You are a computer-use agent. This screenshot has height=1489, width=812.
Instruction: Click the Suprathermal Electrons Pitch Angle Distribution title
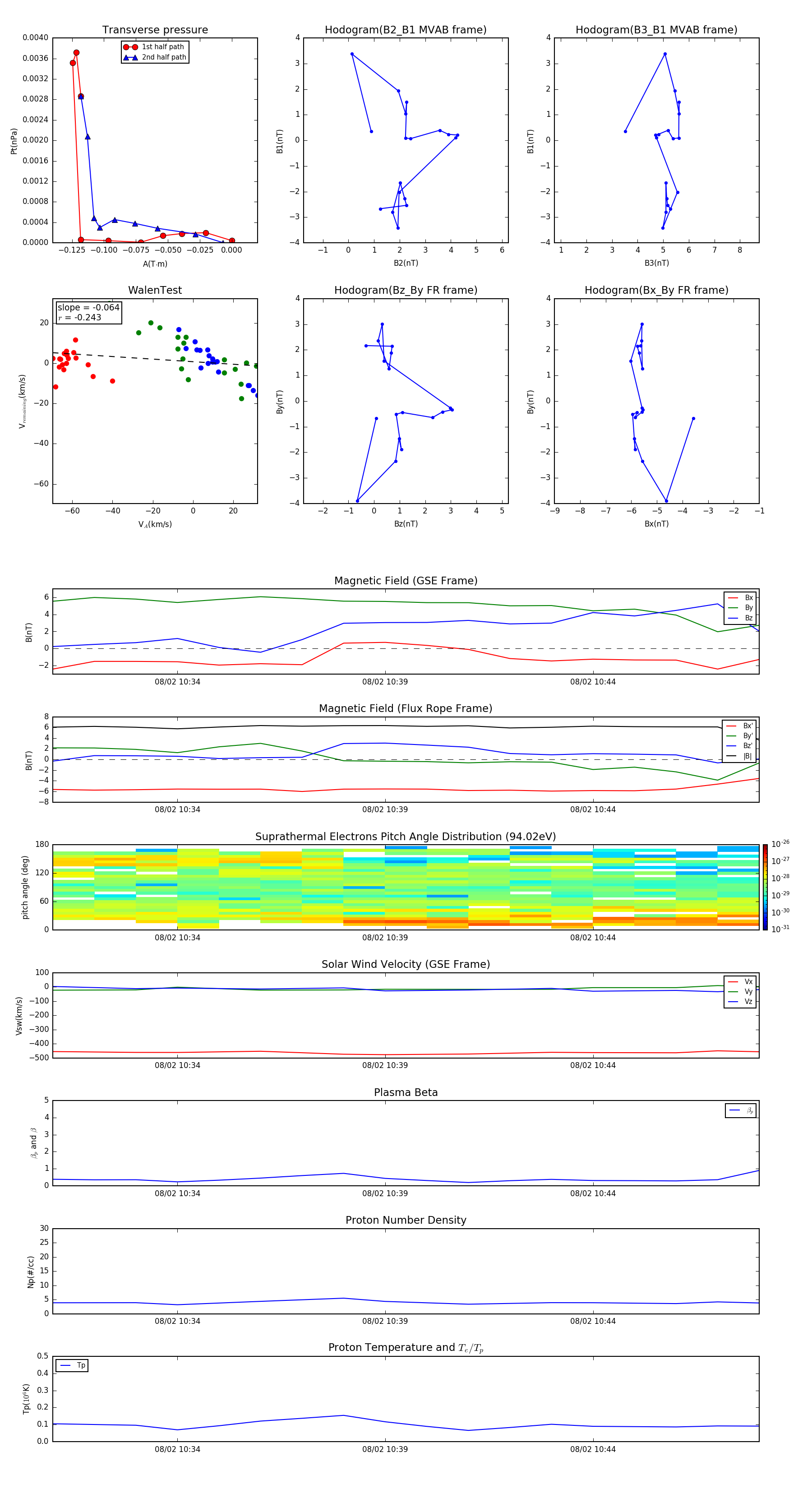406,837
